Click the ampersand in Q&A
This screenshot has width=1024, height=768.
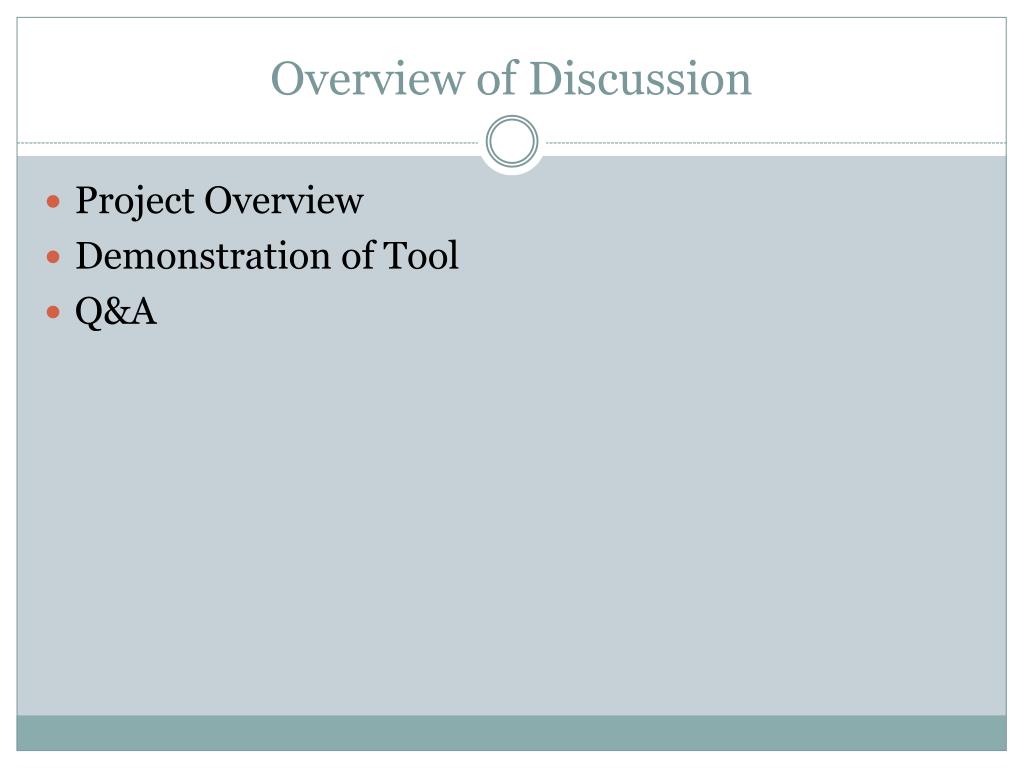pyautogui.click(x=118, y=312)
